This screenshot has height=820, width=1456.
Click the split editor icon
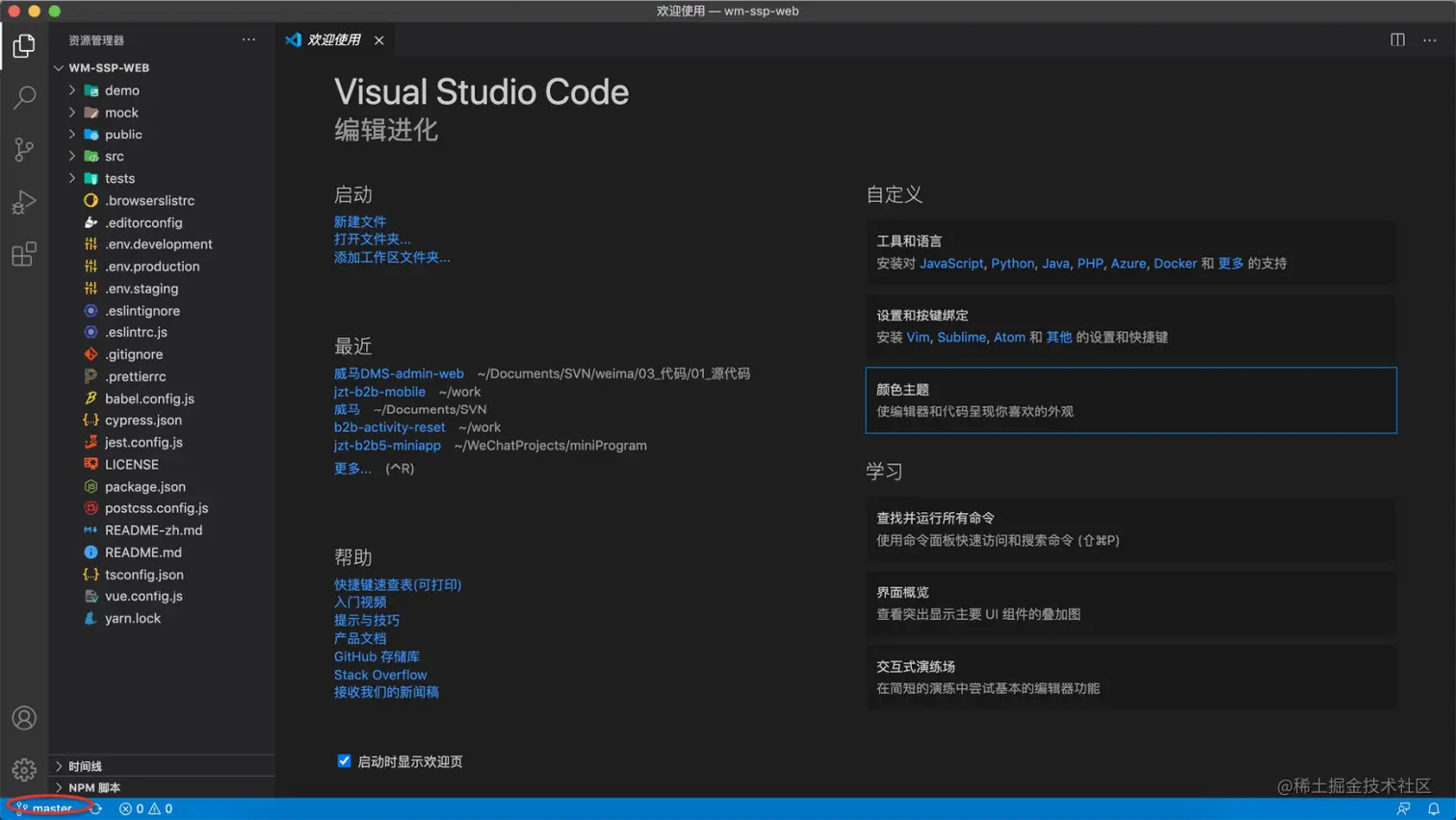pos(1397,39)
